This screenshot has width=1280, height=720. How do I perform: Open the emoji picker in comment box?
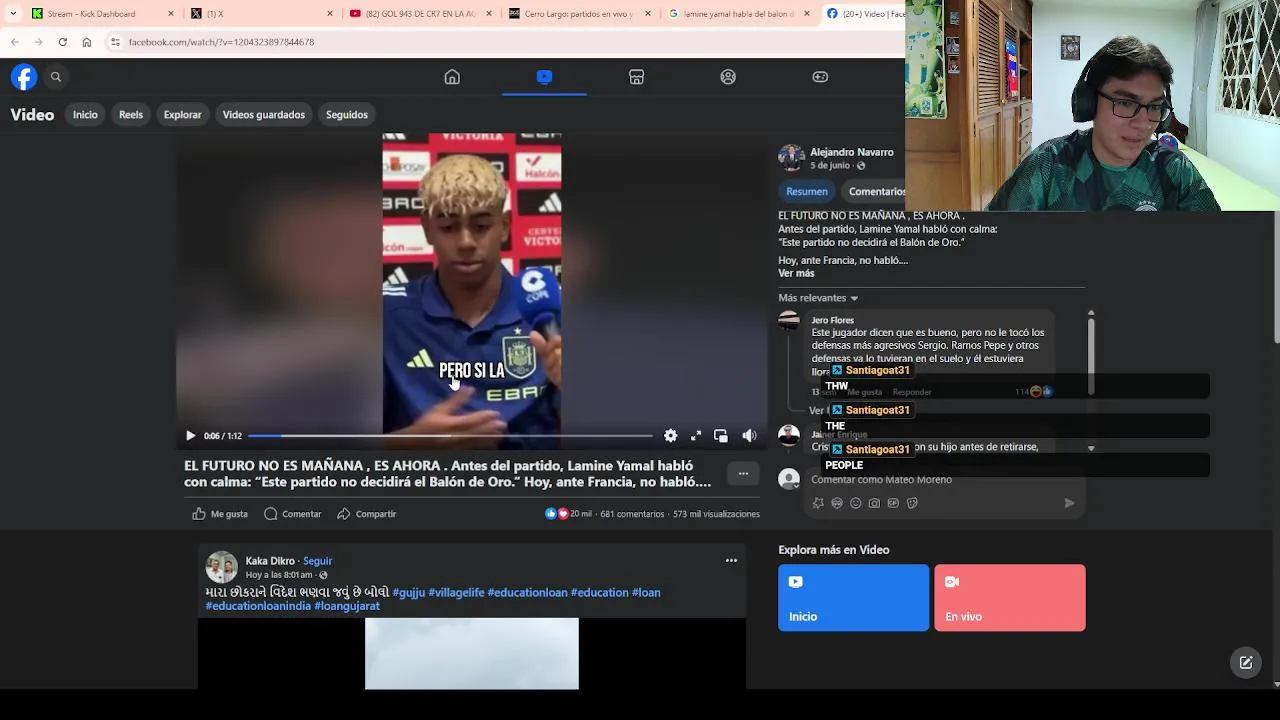click(x=856, y=503)
